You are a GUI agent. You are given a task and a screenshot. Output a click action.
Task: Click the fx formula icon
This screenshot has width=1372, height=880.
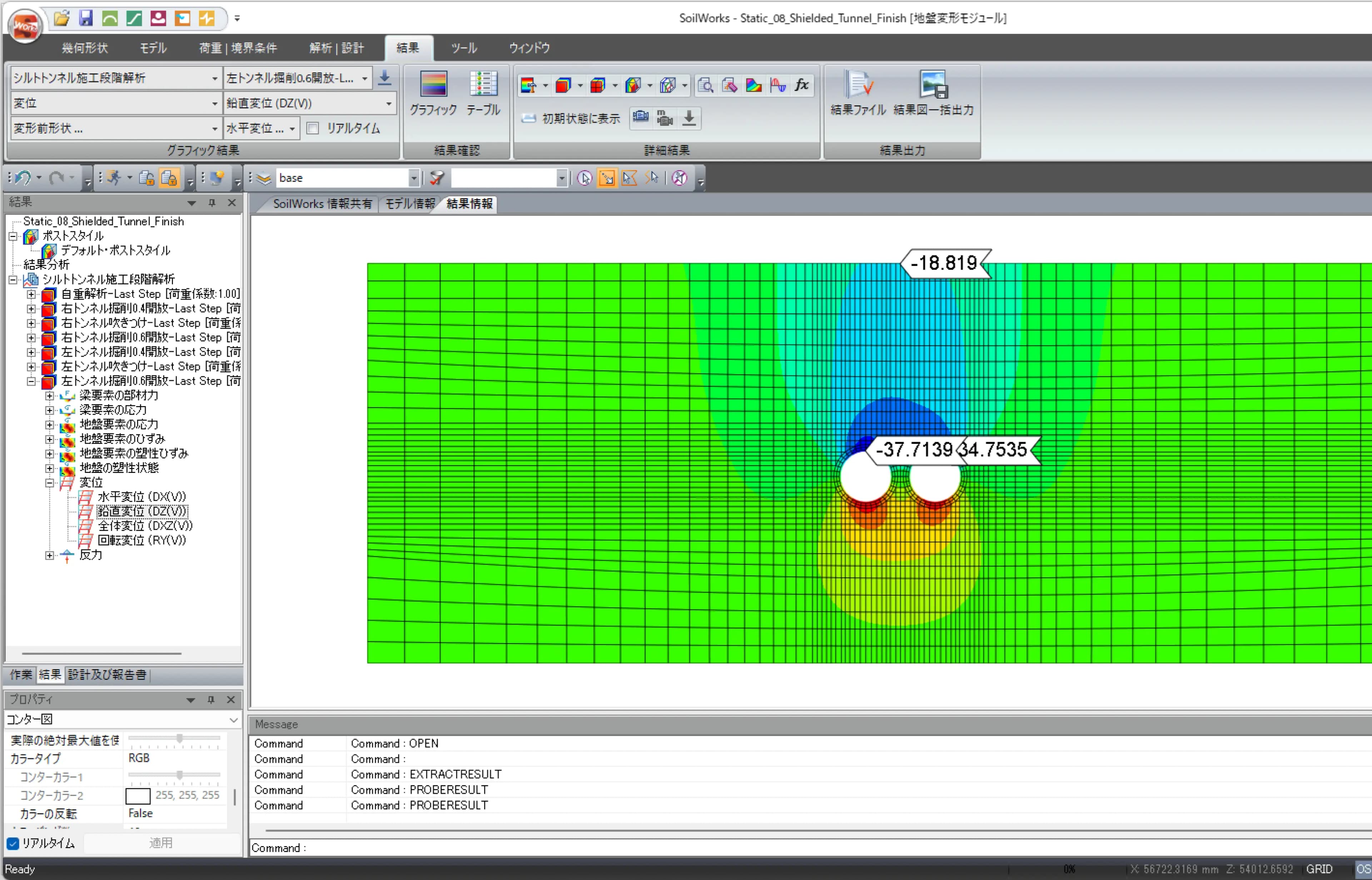coord(801,86)
